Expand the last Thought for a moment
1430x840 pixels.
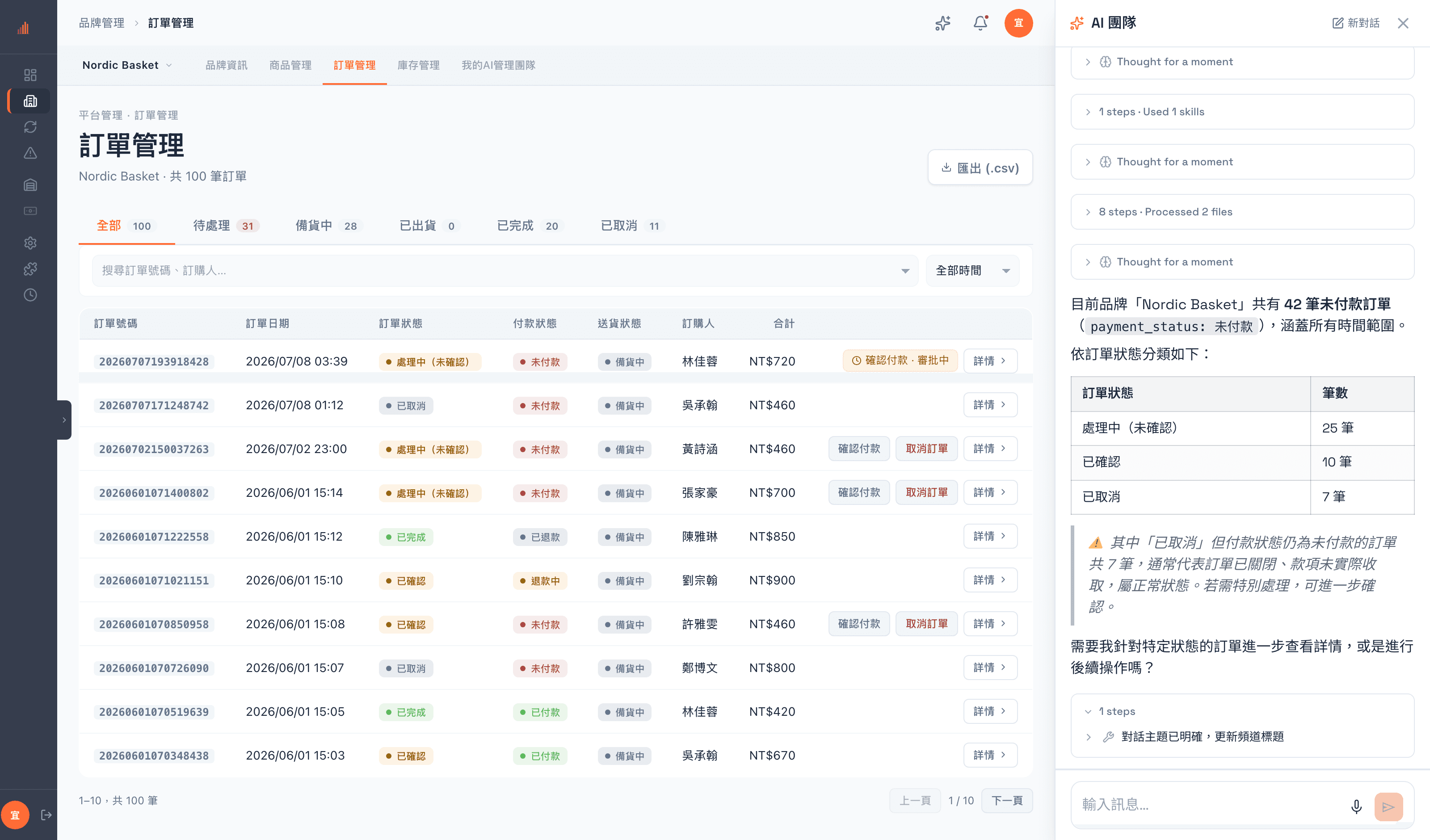point(1241,262)
